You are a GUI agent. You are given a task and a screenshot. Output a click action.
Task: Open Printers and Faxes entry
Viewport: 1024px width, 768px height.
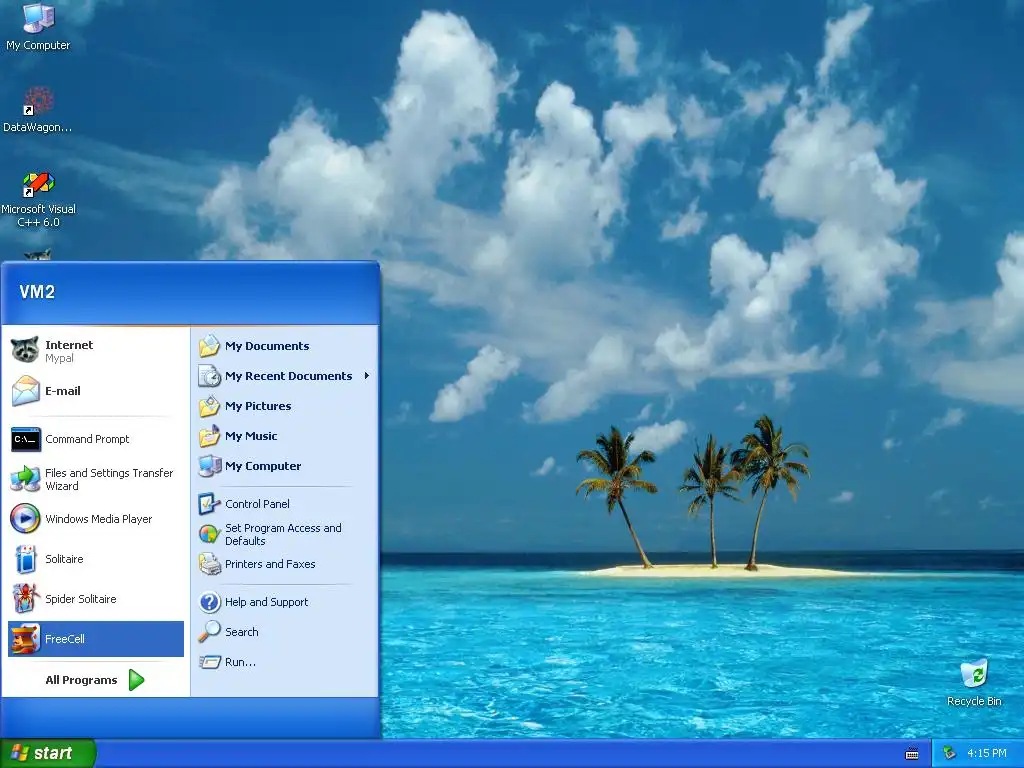click(284, 564)
